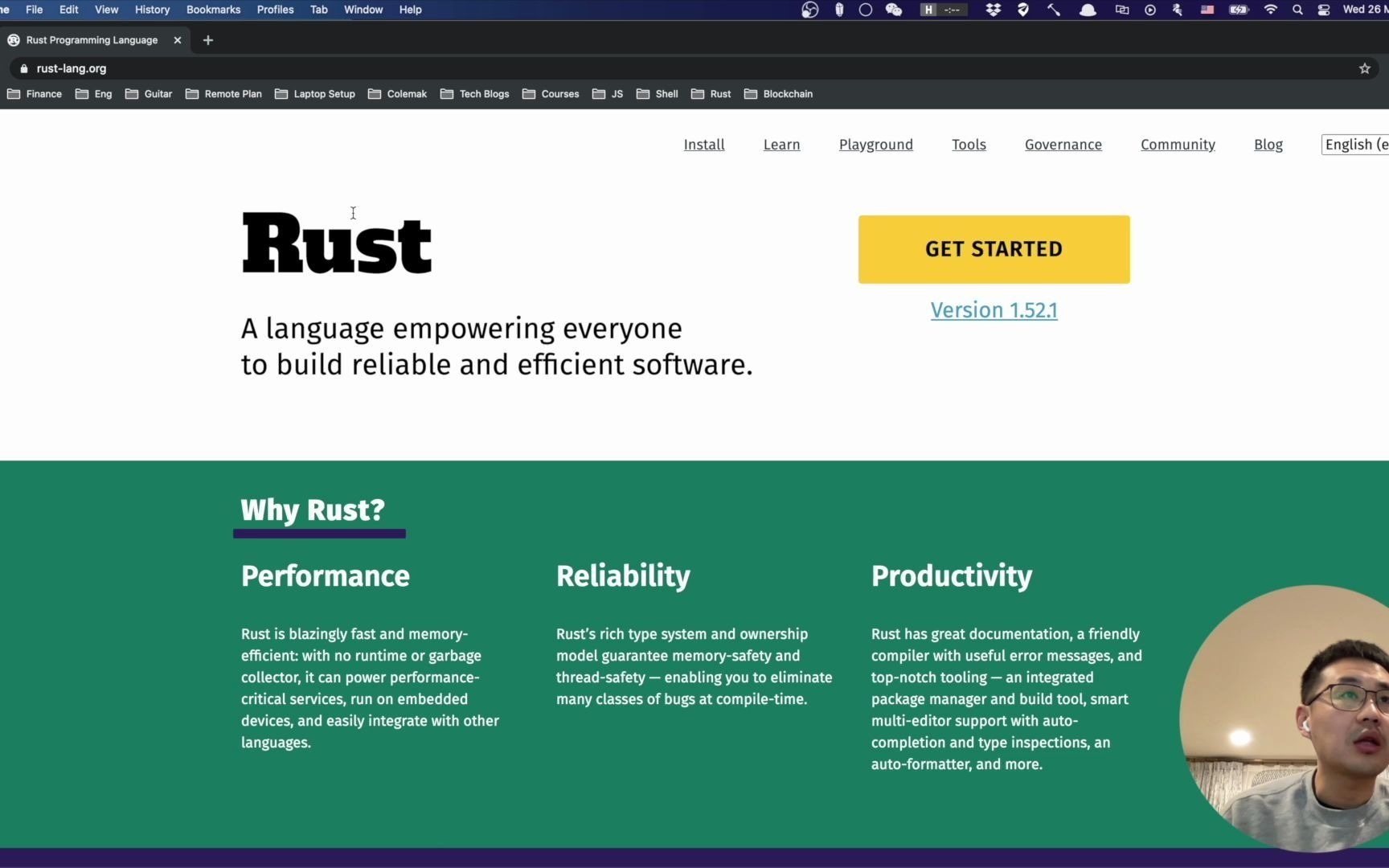Click the menu bar date and clock
The image size is (1389, 868).
tap(1364, 10)
